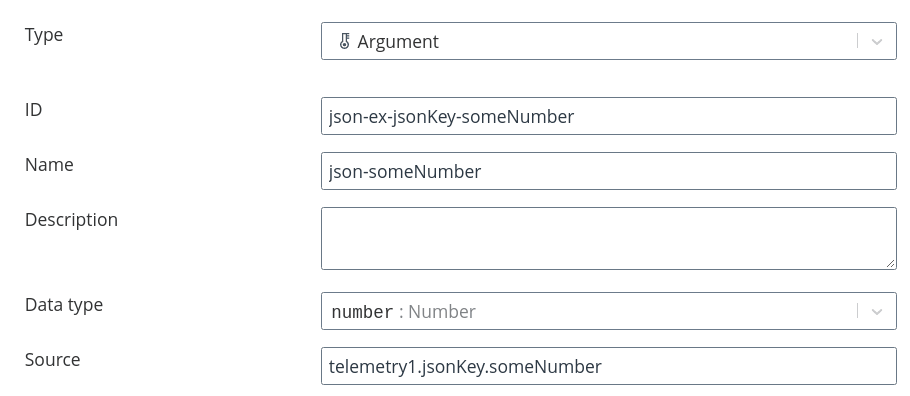
Task: Focus the ID field json-ex-jsonKey-someNumber
Action: tap(609, 116)
